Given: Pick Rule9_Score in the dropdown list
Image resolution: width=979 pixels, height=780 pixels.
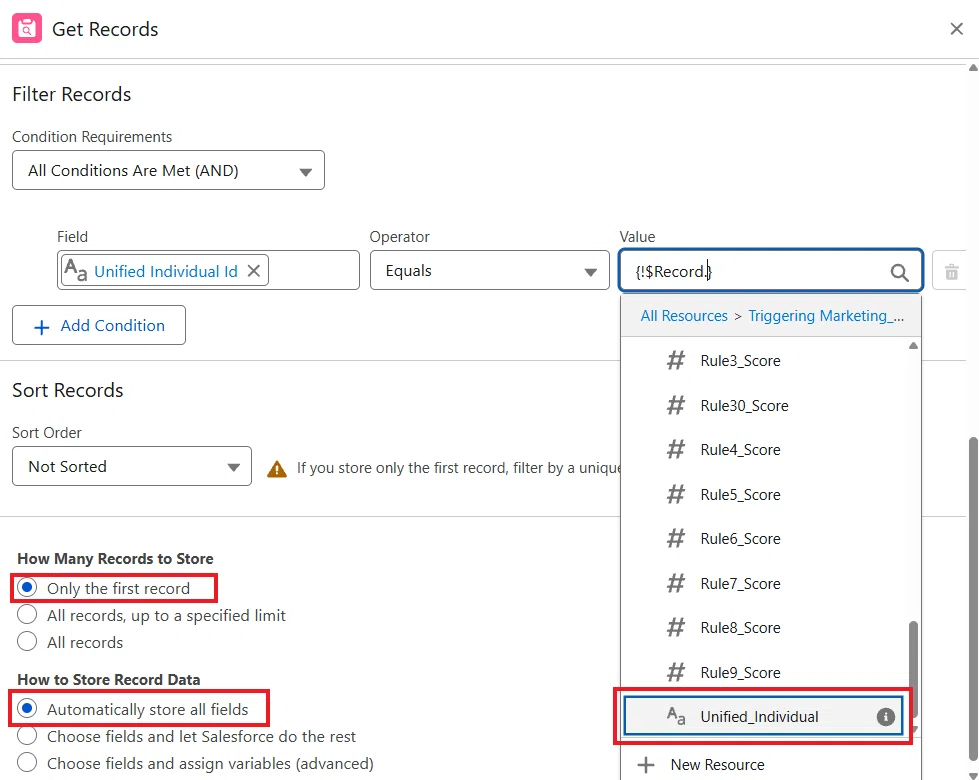Looking at the screenshot, I should [765, 672].
